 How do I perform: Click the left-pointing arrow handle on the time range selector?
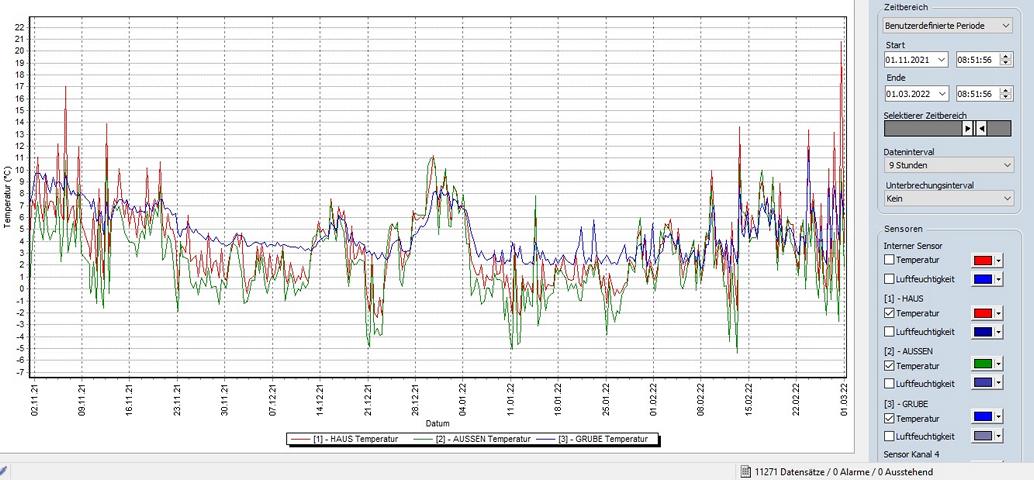(981, 129)
